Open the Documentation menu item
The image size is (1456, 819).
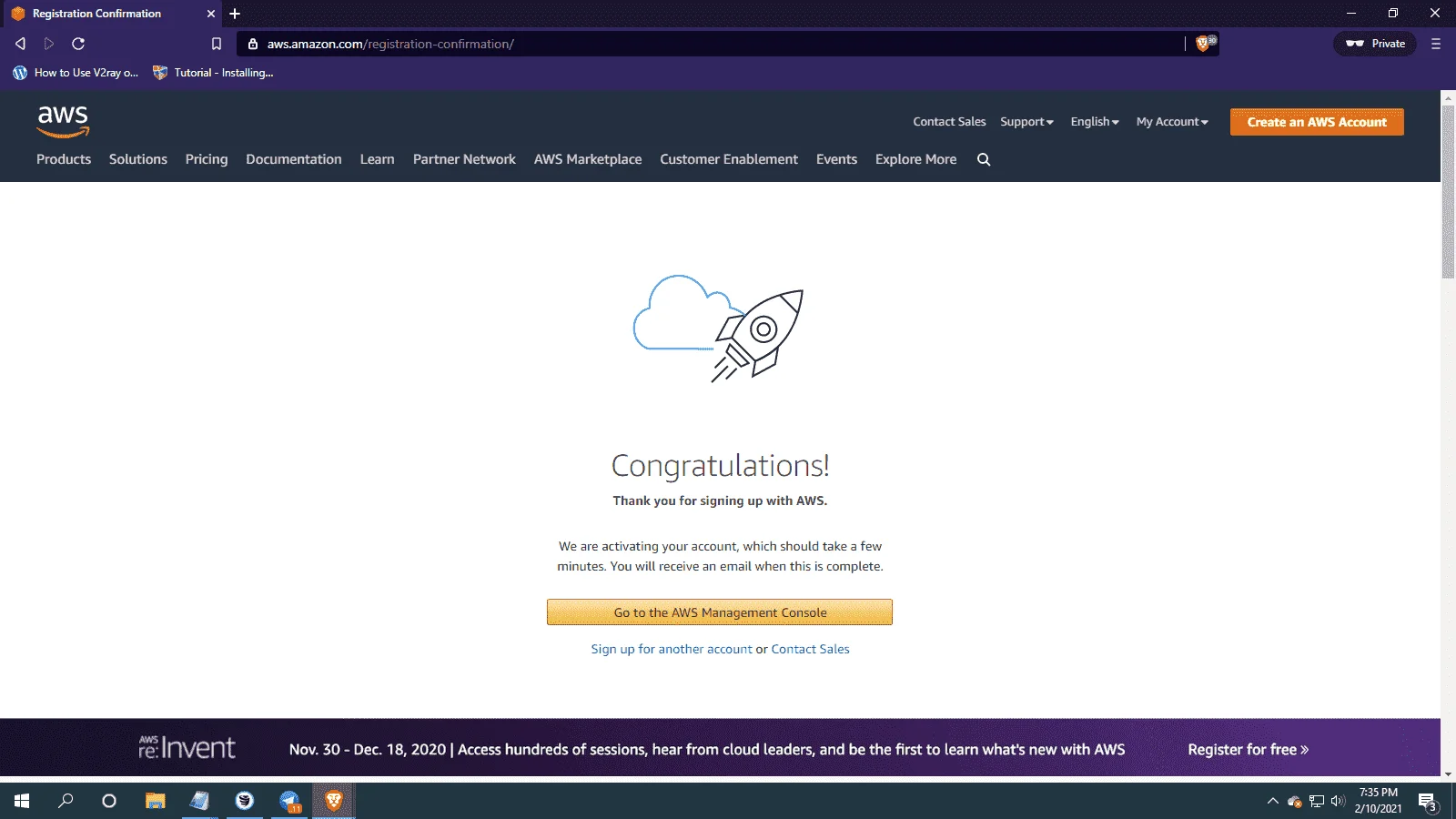point(294,159)
